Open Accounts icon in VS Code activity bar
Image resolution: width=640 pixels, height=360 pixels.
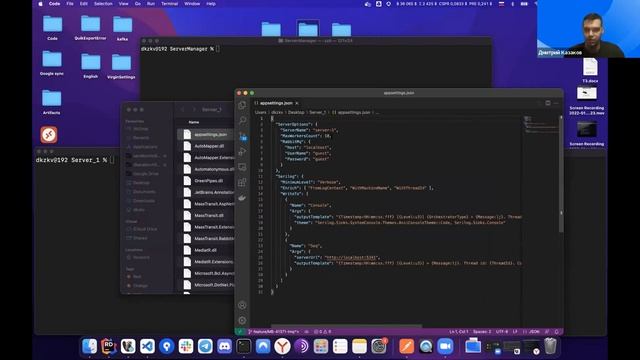[x=242, y=305]
